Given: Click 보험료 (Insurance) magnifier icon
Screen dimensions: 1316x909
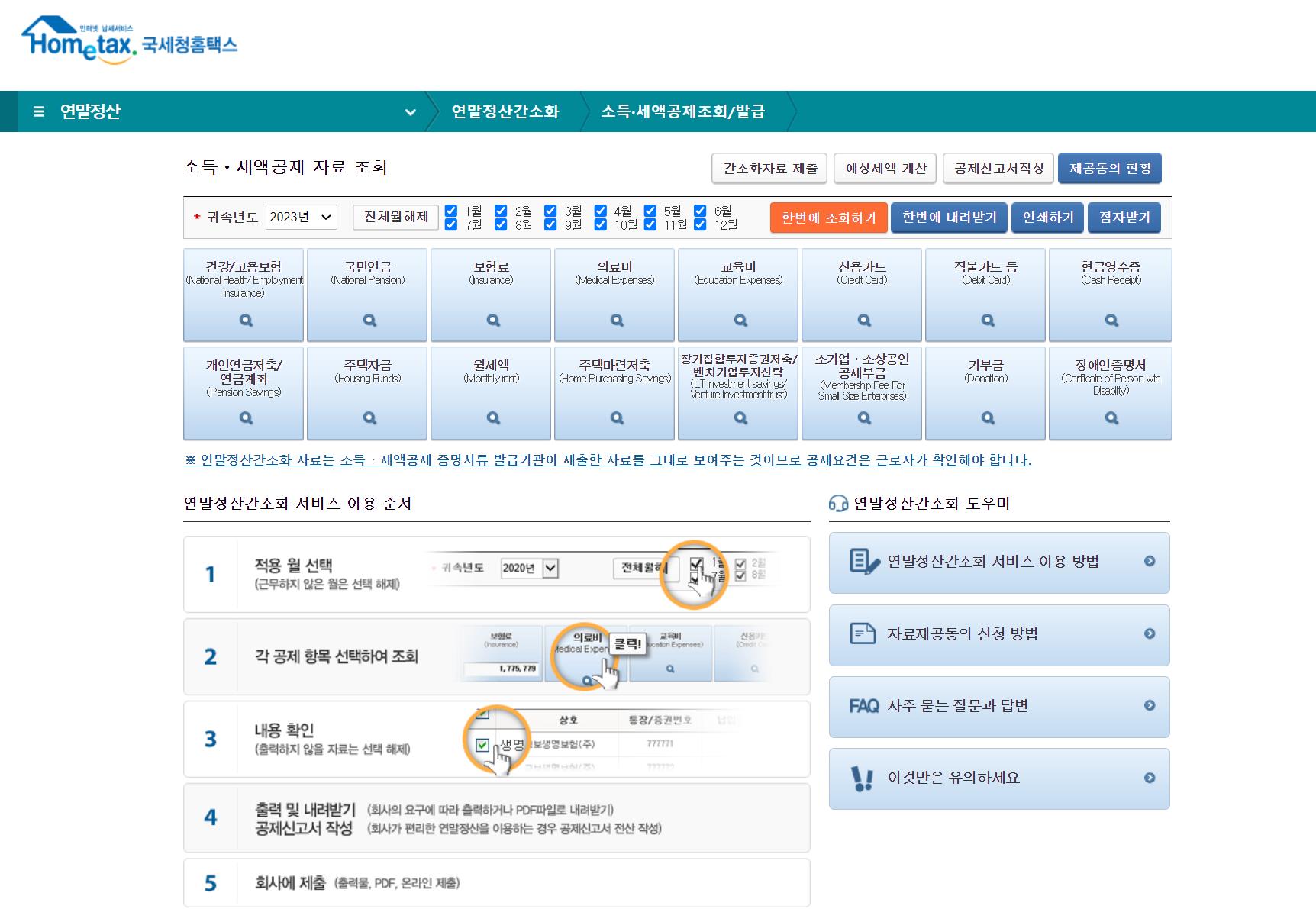Looking at the screenshot, I should (x=493, y=321).
